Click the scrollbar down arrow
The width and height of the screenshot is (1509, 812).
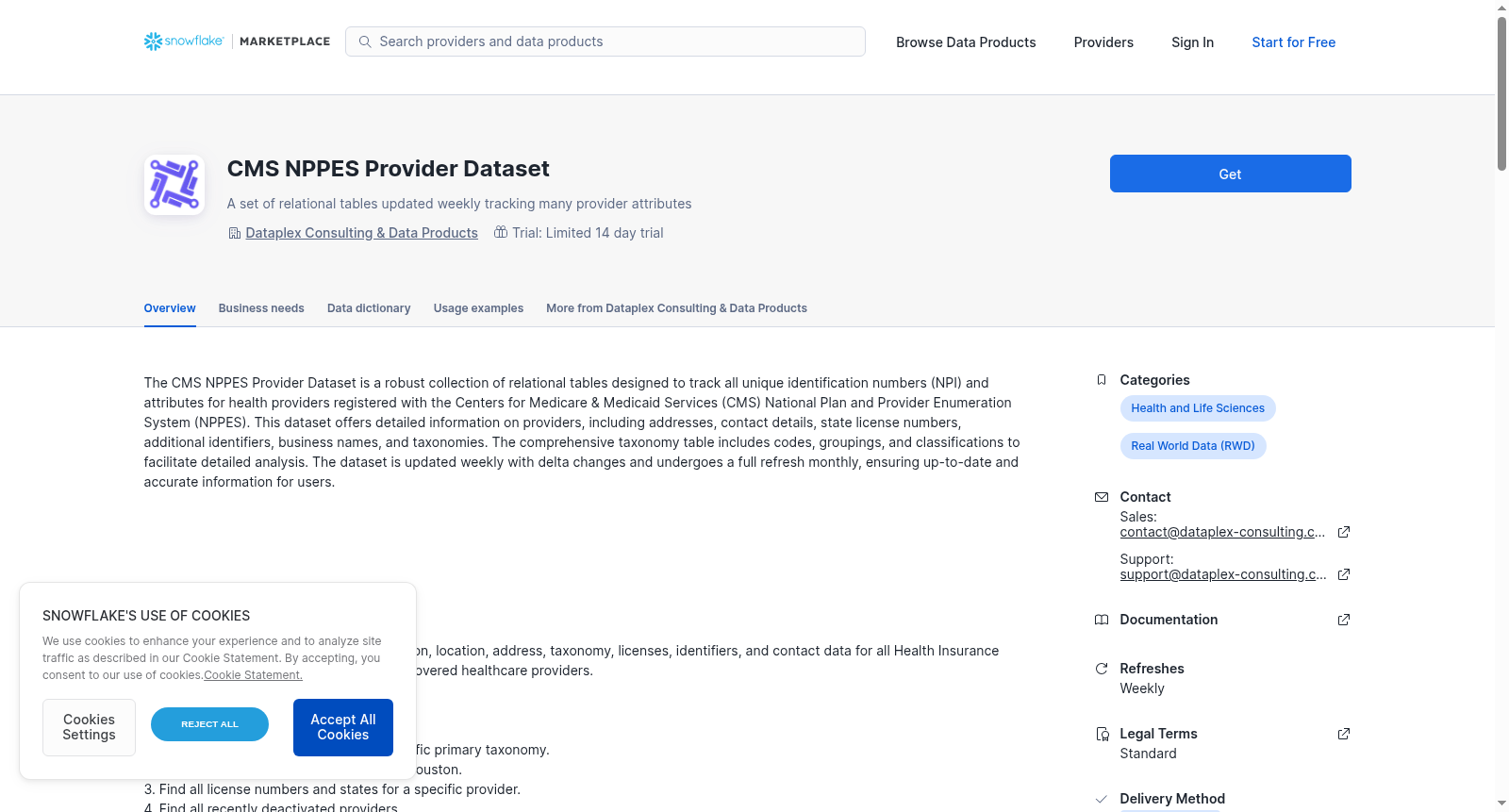tap(1501, 804)
